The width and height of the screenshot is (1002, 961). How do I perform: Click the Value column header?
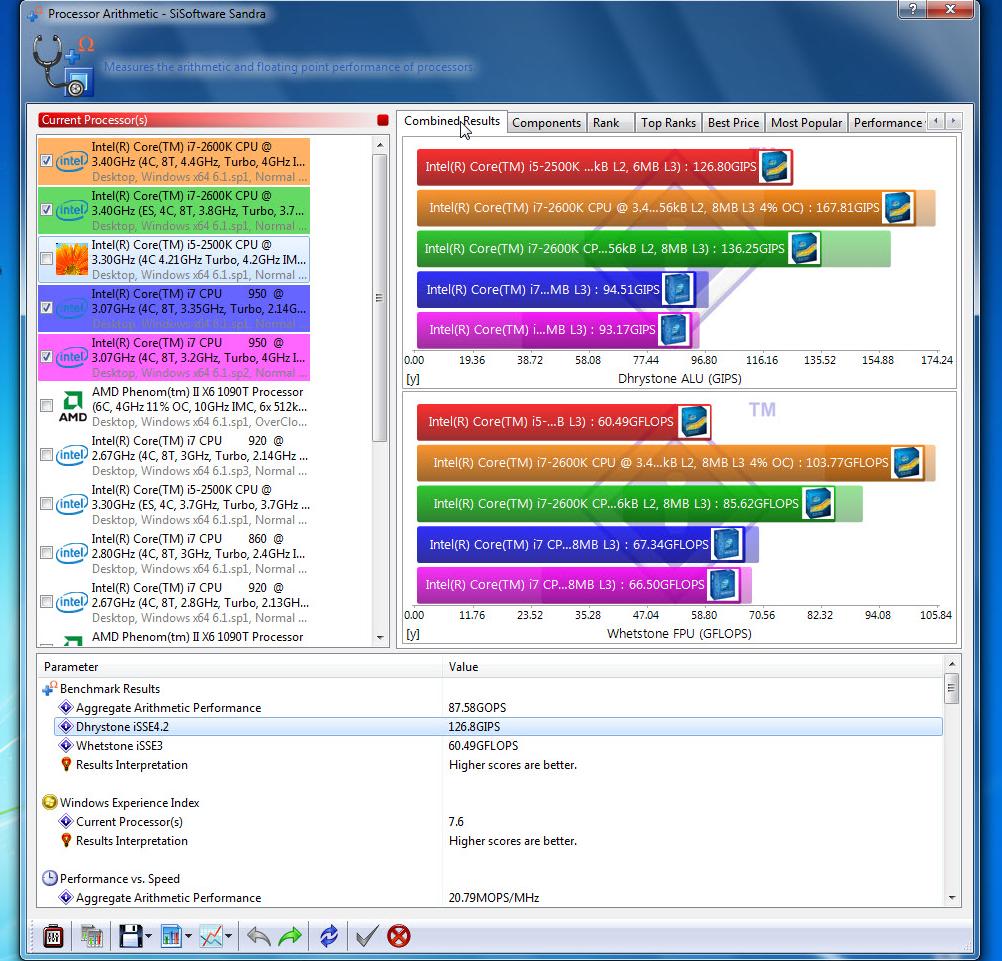[693, 666]
